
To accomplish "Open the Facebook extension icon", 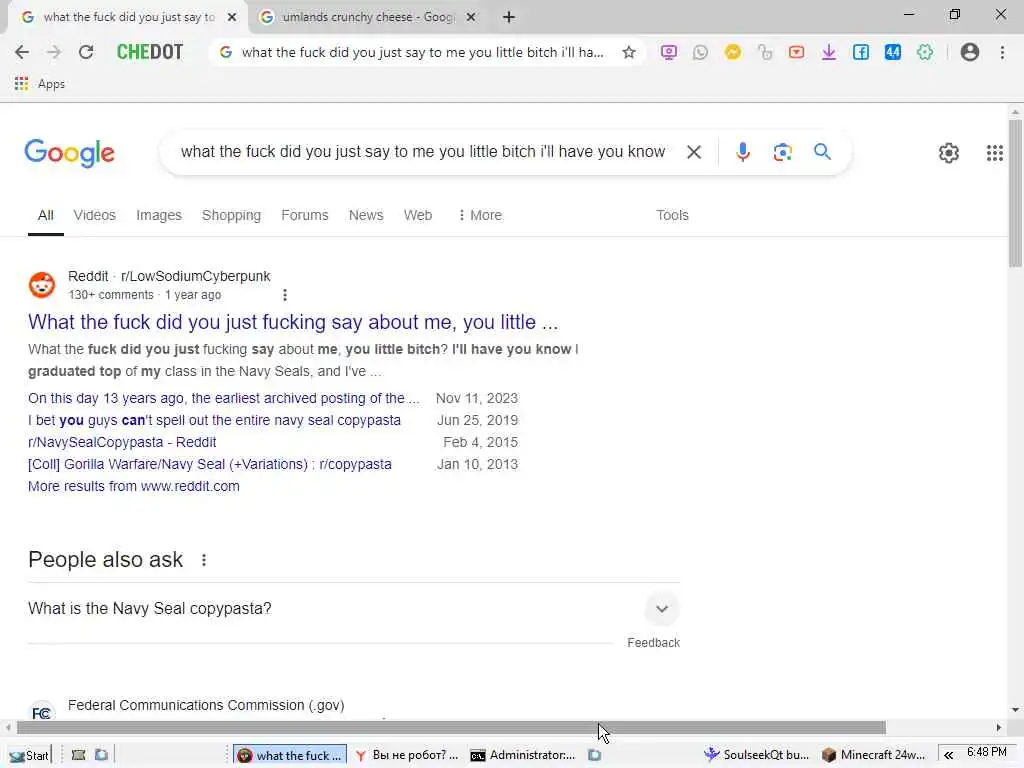I will pos(861,52).
